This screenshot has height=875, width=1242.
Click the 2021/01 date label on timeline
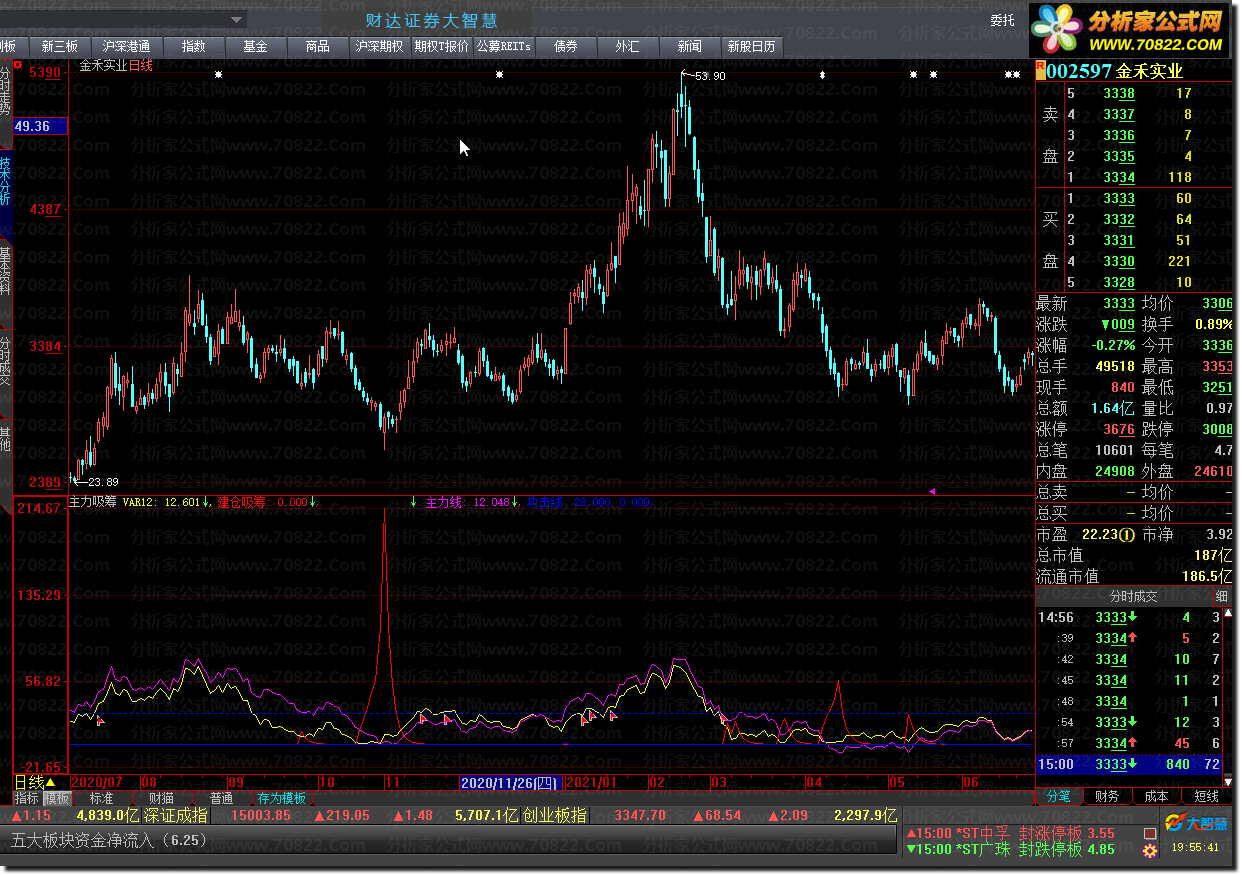click(594, 782)
